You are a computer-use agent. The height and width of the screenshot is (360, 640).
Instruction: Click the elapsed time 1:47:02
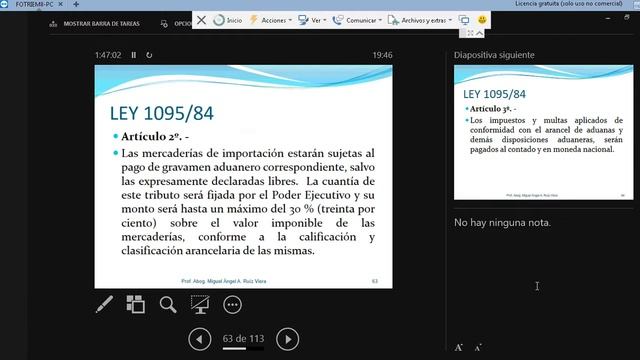[x=108, y=55]
